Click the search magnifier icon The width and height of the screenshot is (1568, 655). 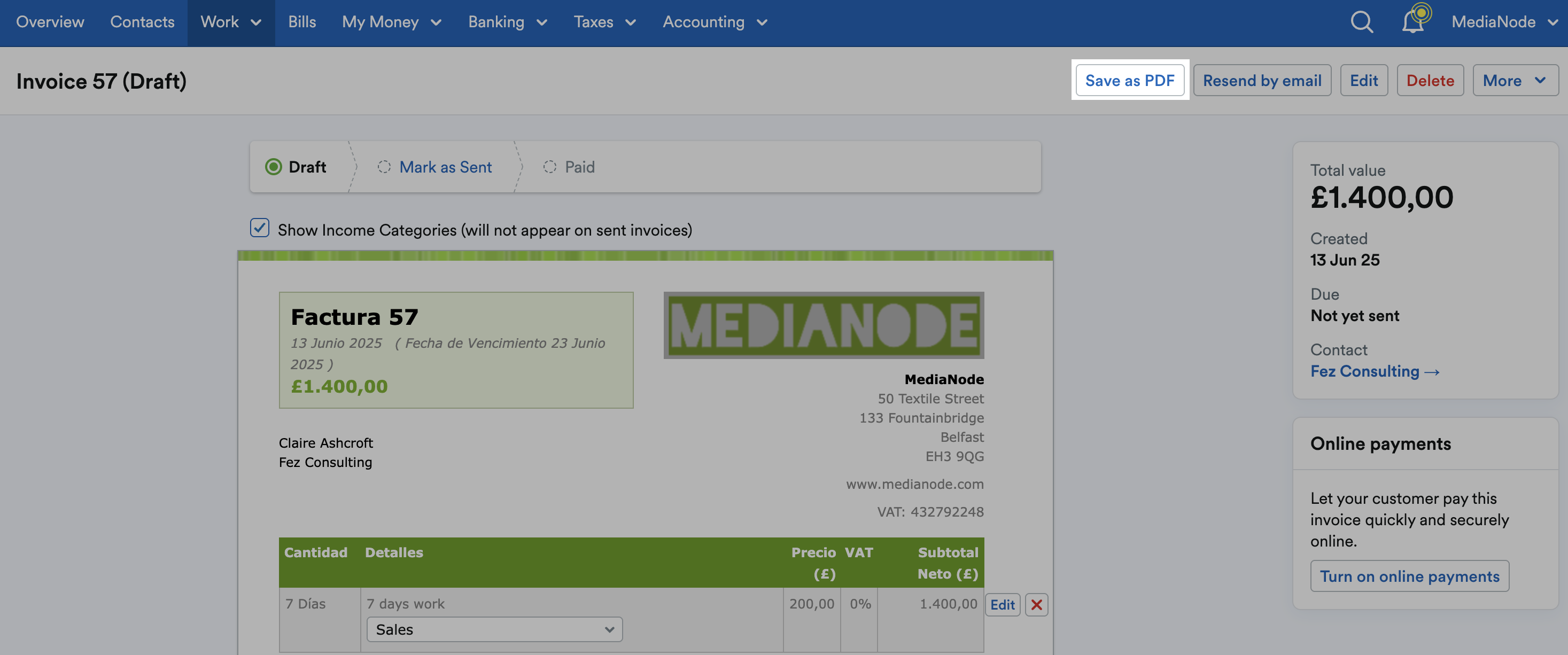[x=1361, y=22]
